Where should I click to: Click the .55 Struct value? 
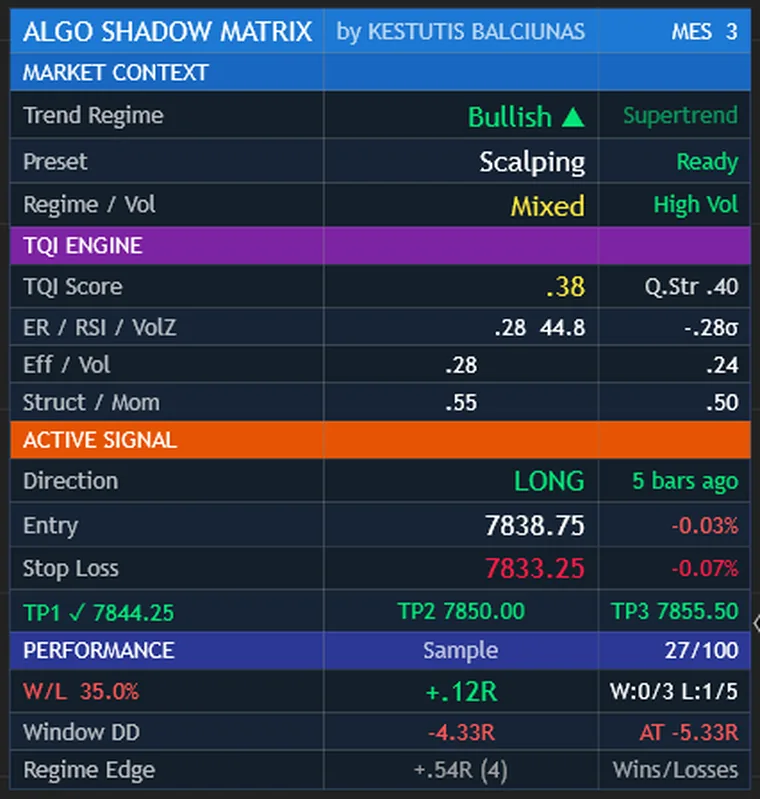coord(461,403)
